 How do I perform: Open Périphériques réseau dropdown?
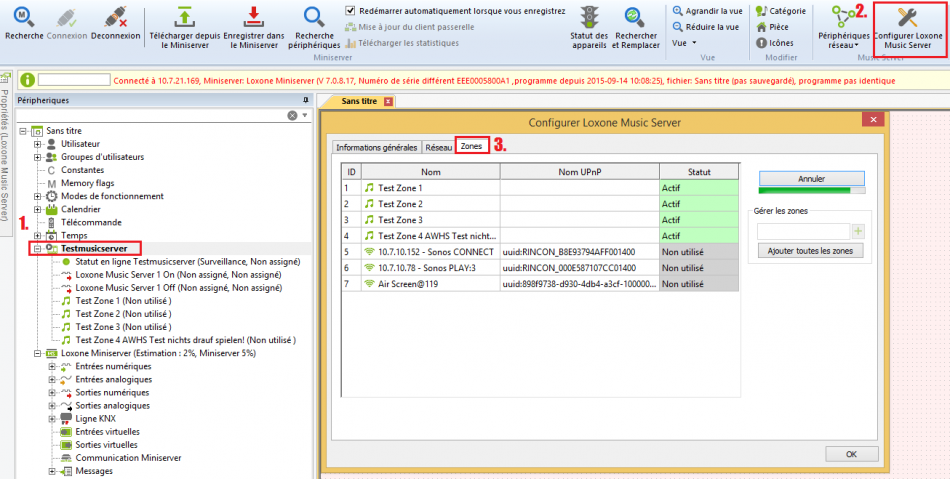[x=842, y=40]
